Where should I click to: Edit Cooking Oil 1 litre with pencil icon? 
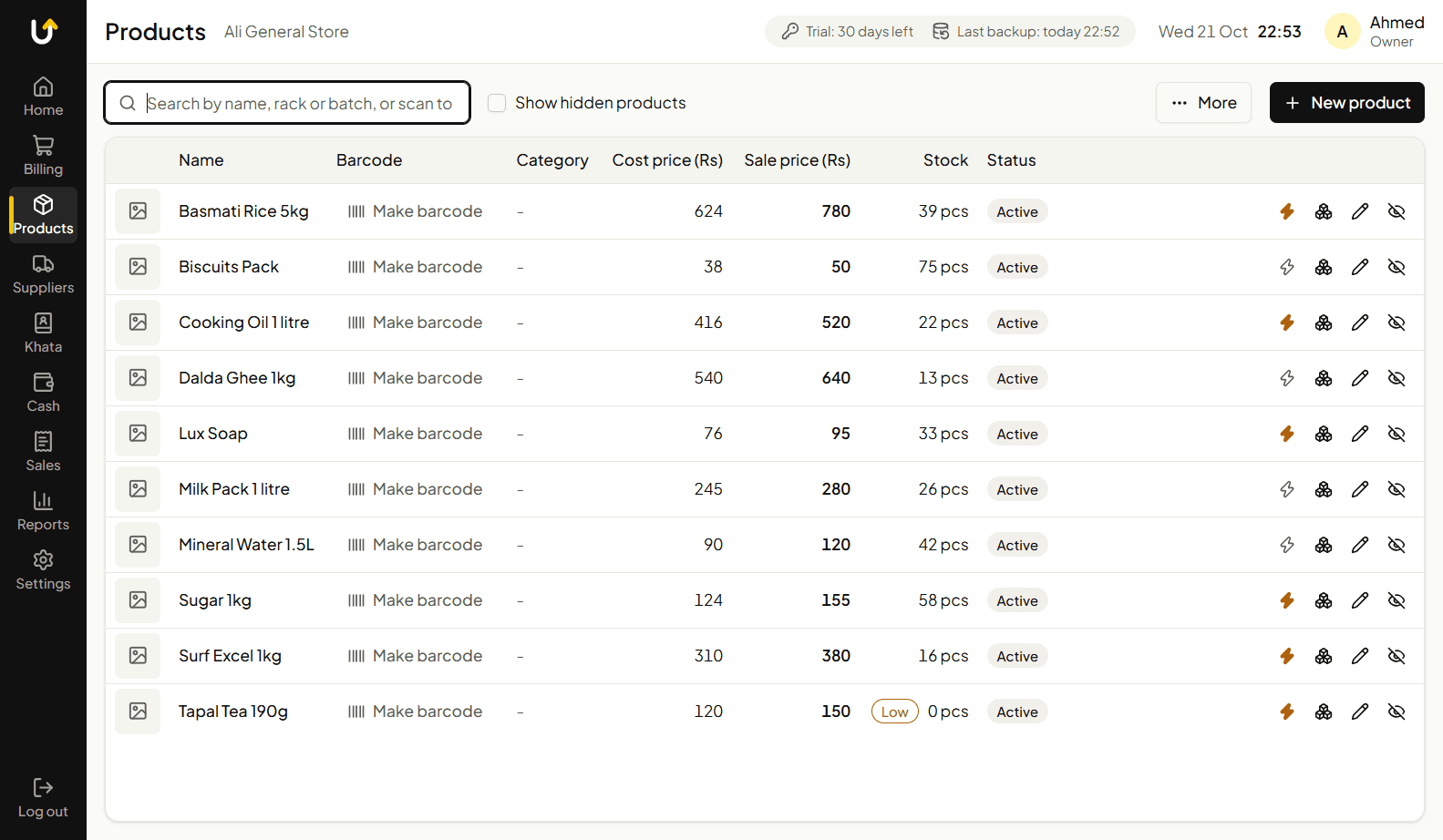pos(1360,323)
